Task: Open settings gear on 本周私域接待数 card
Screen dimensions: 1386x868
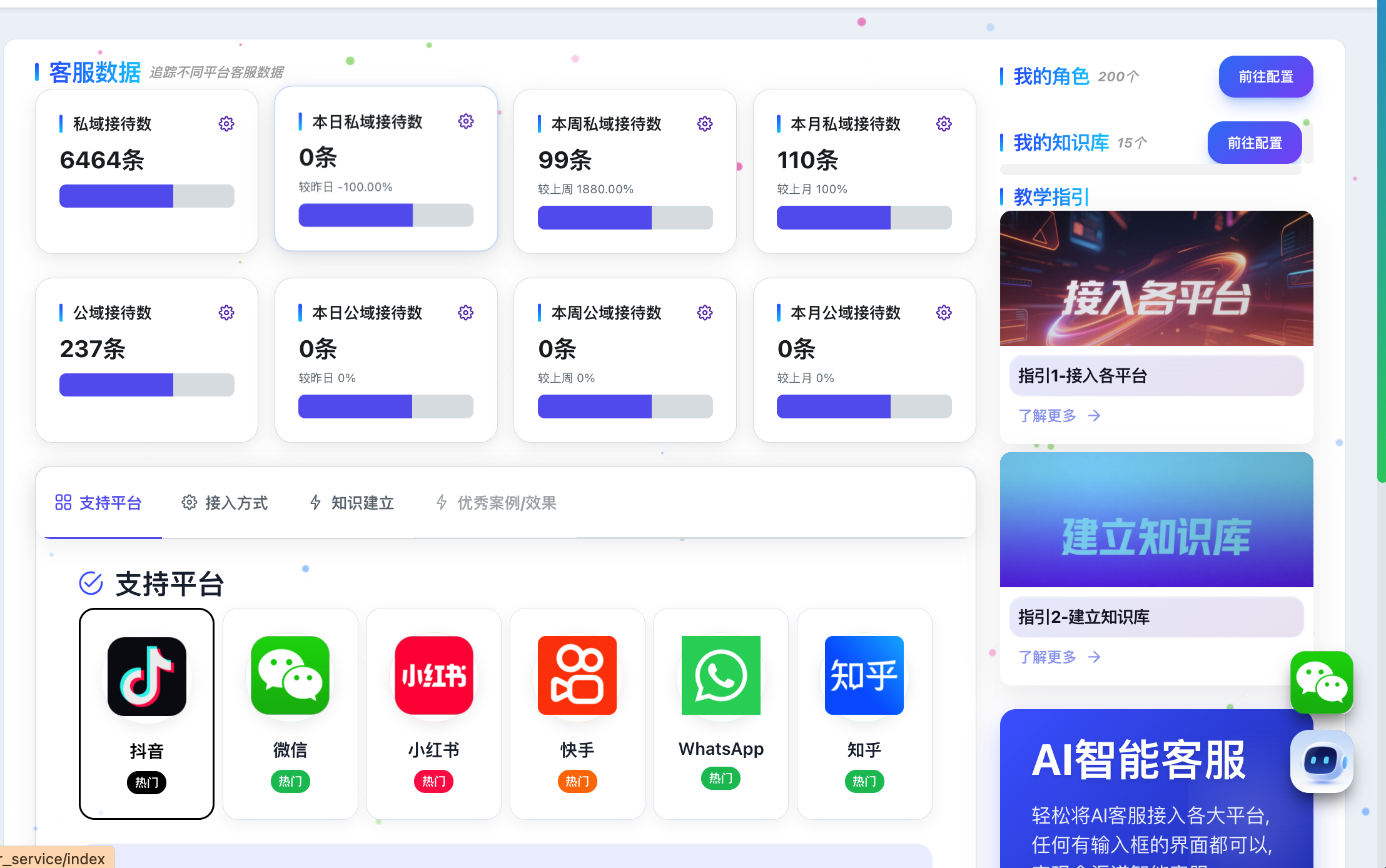Action: tap(705, 124)
